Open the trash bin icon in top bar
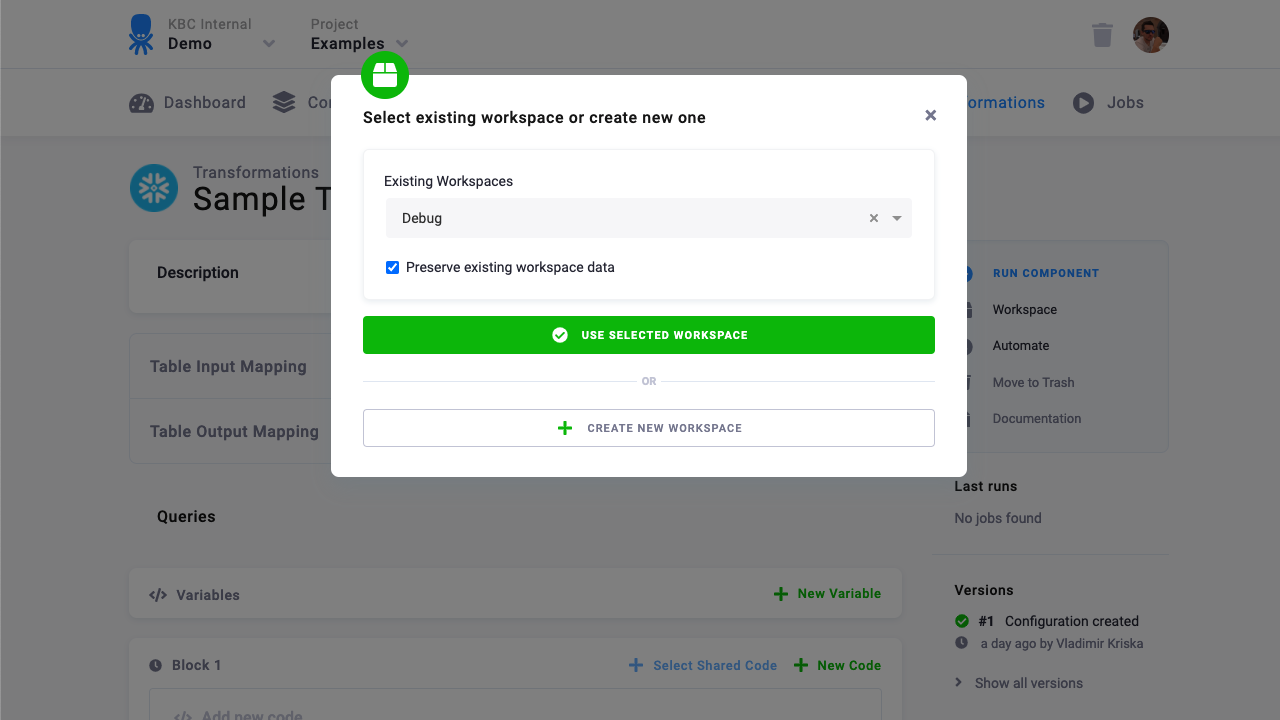The width and height of the screenshot is (1280, 720). pos(1102,34)
